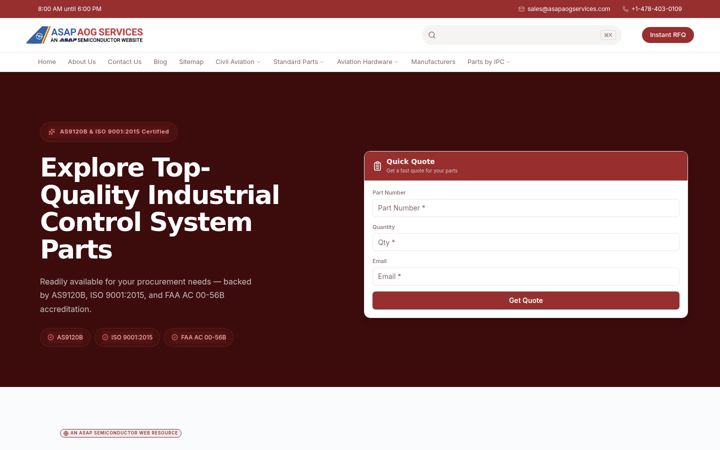720x450 pixels.
Task: Click the Readily available for your procurement paragraph
Action: tap(146, 295)
